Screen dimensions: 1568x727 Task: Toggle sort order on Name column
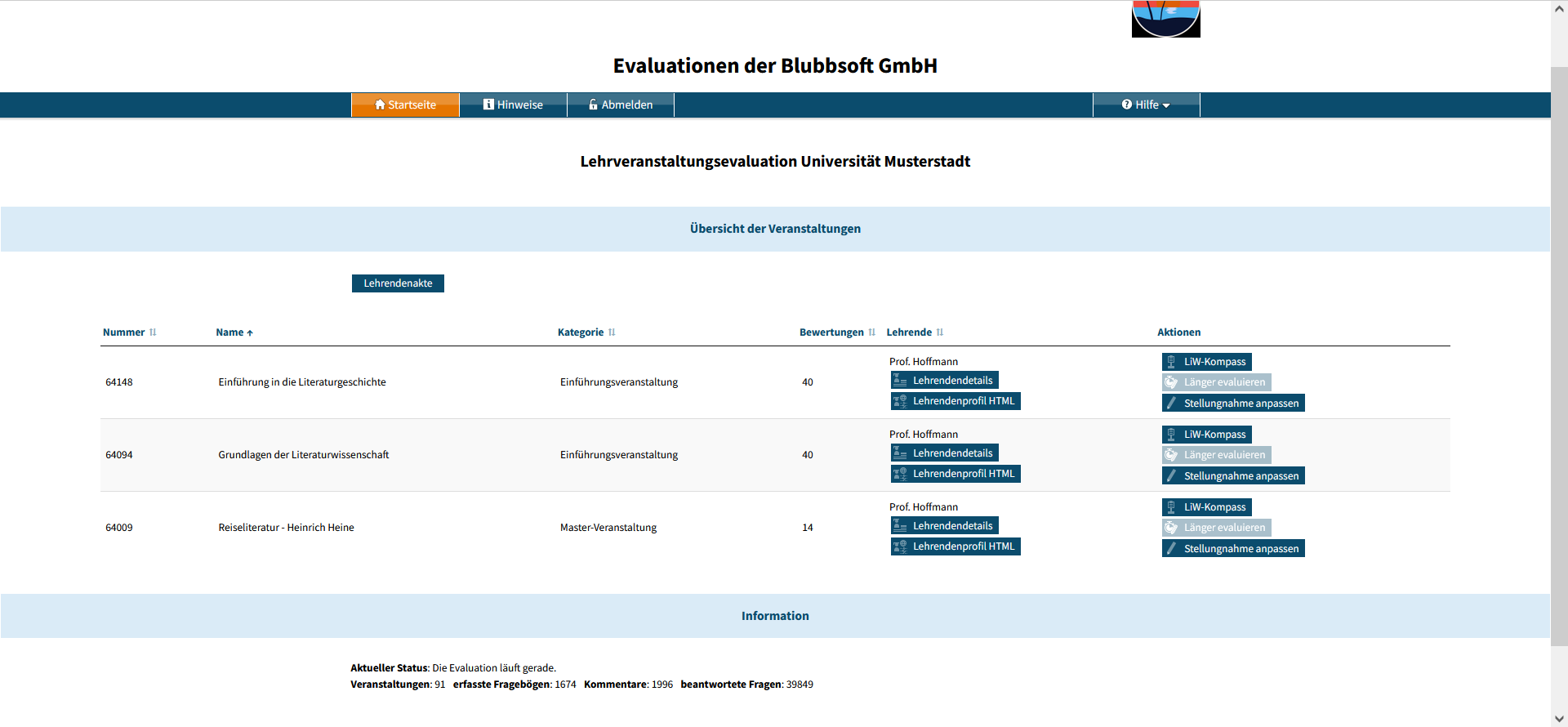pyautogui.click(x=250, y=332)
